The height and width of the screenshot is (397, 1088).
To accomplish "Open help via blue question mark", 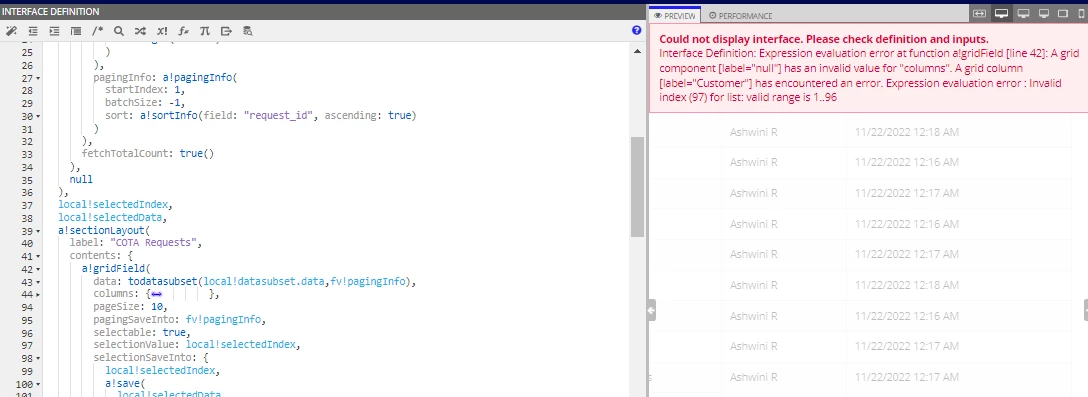I will point(636,31).
